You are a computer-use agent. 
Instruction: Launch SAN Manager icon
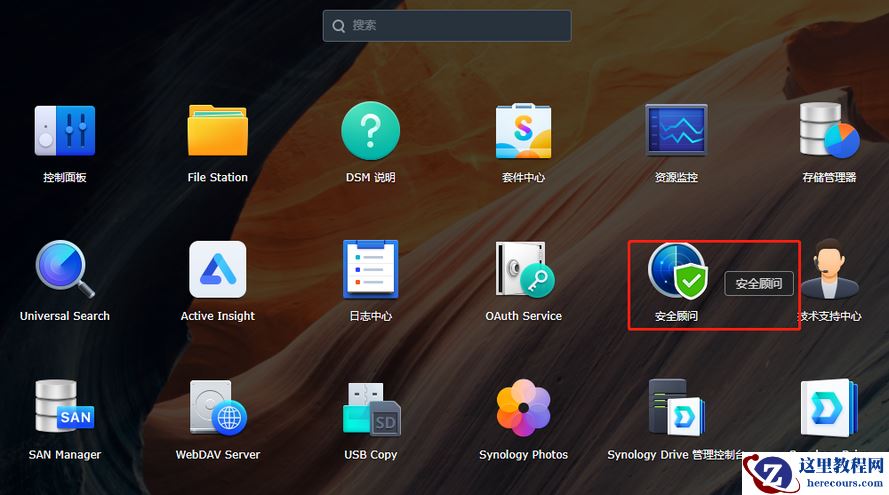coord(65,407)
